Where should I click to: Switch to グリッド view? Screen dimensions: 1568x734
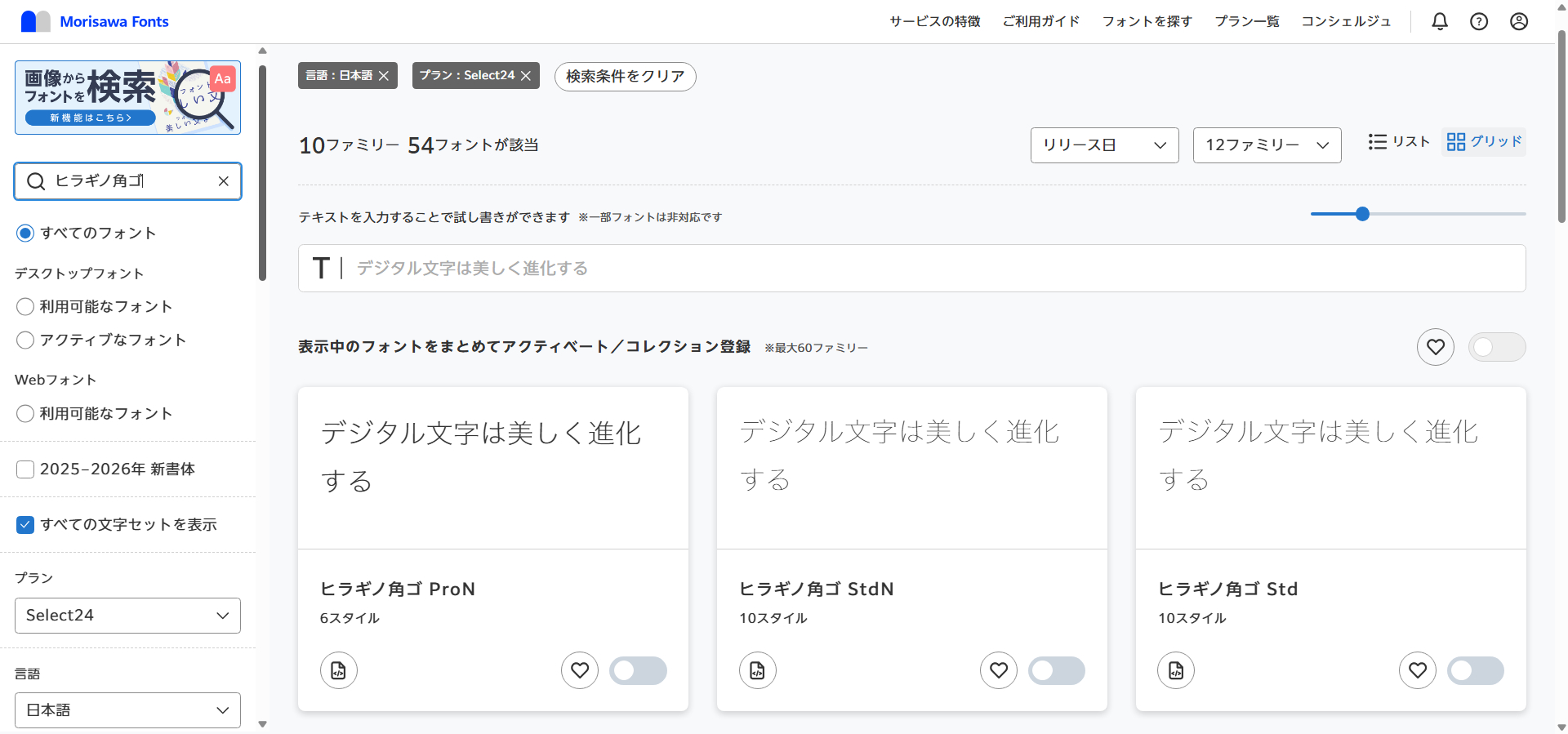pyautogui.click(x=1484, y=142)
